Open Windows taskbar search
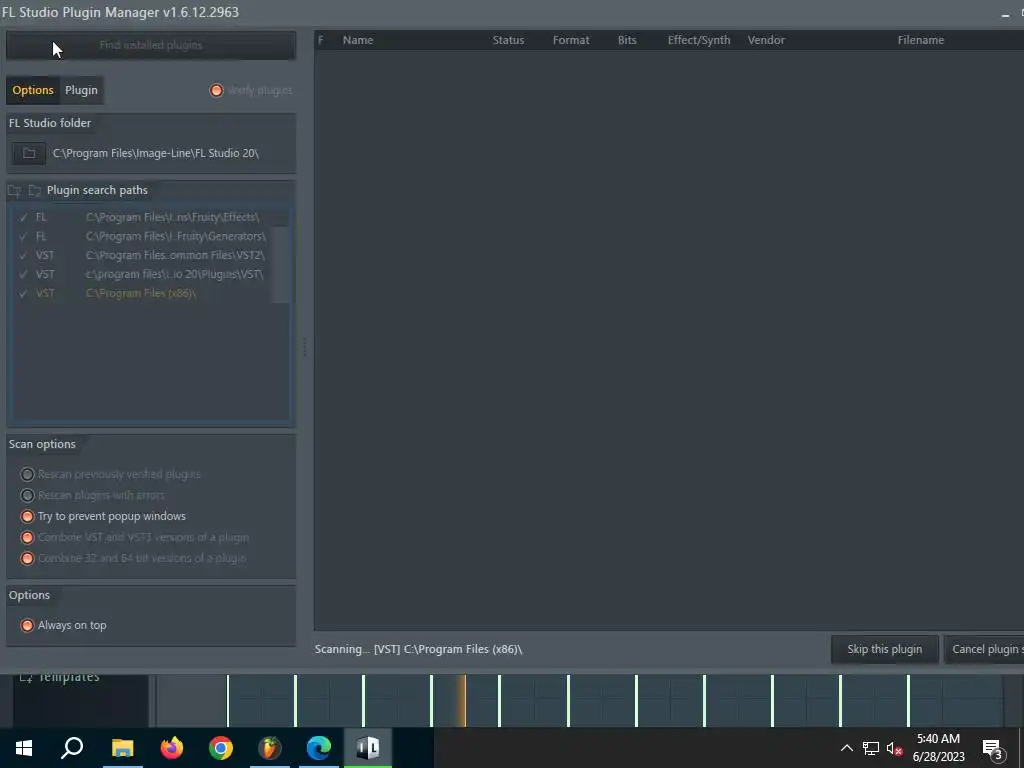This screenshot has width=1024, height=768. pyautogui.click(x=72, y=748)
